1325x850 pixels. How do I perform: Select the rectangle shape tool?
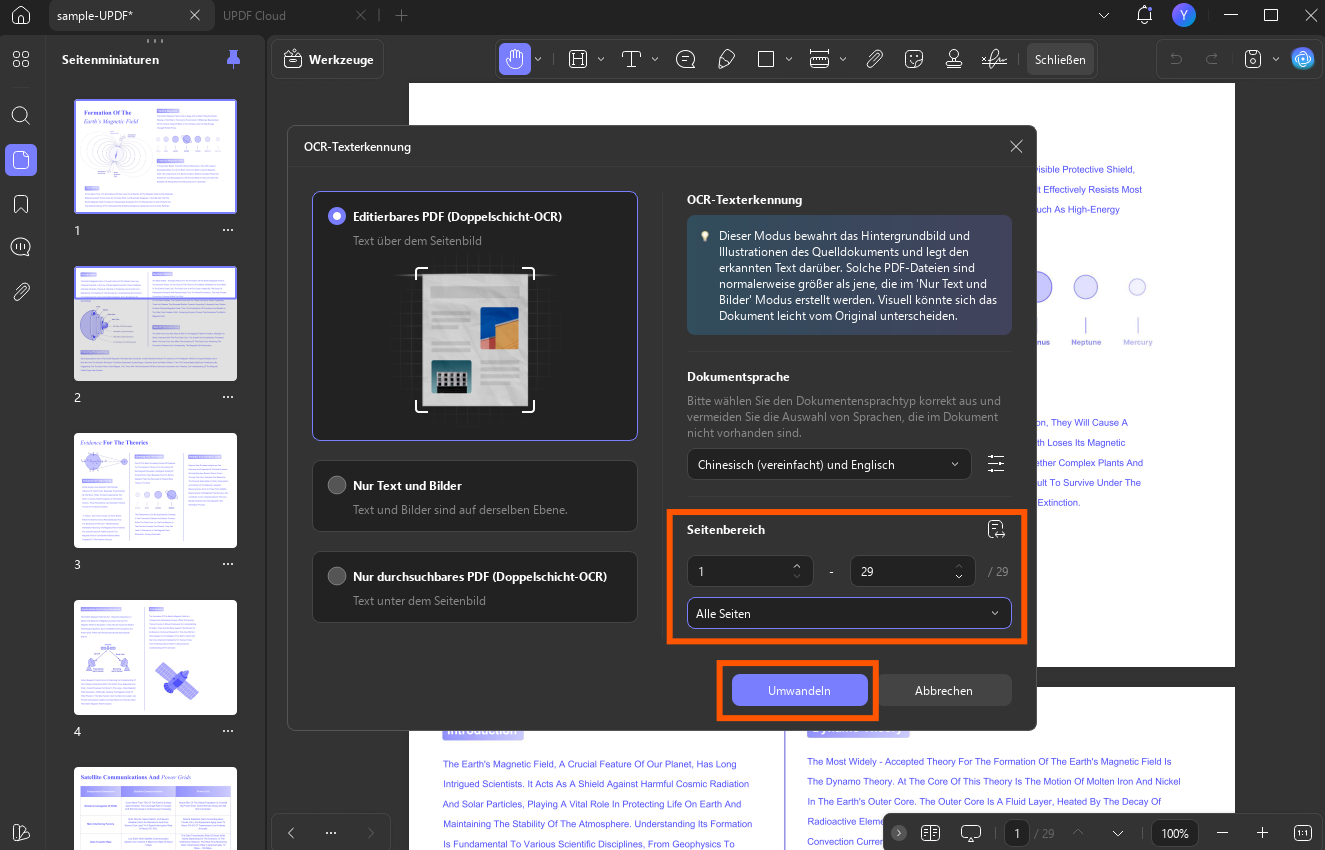pos(766,59)
